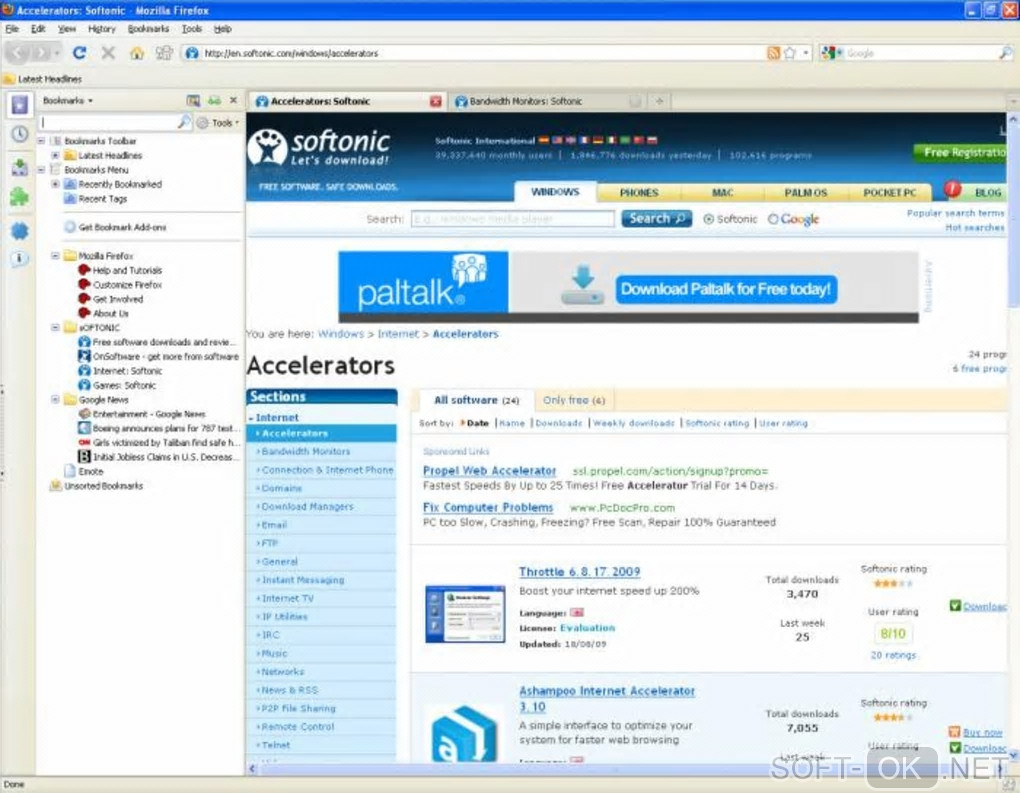The width and height of the screenshot is (1020, 793).
Task: Click the bookmarks sidebar search field
Action: click(x=114, y=122)
